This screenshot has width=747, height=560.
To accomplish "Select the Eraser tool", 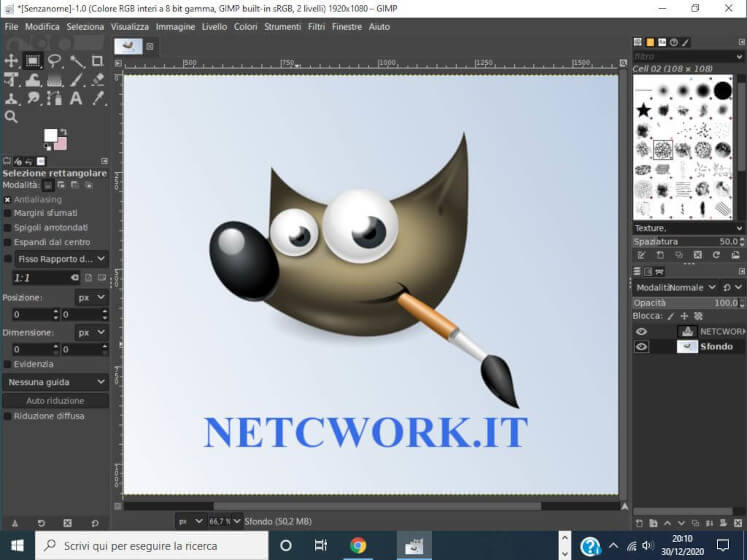I will point(98,80).
